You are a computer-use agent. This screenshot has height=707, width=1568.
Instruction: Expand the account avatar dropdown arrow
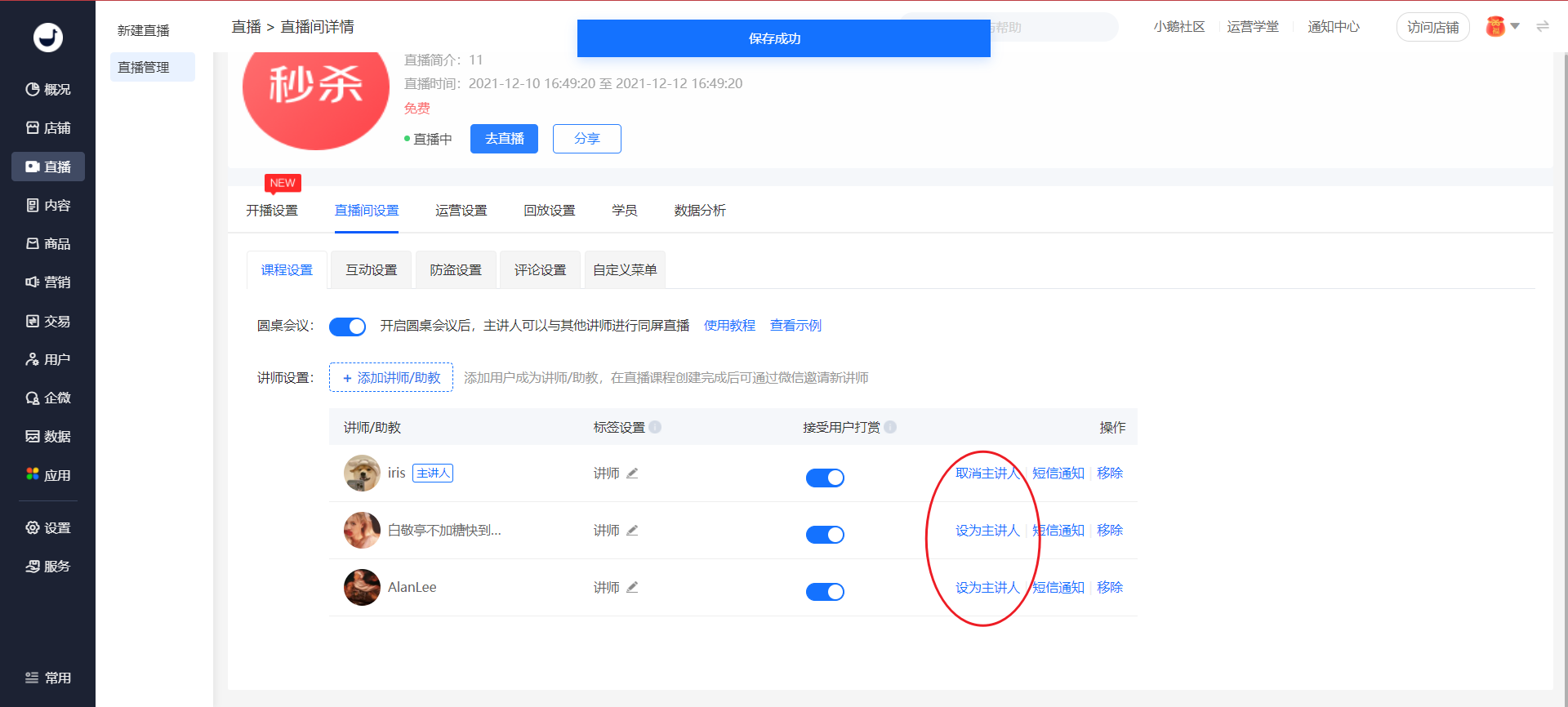1515,27
